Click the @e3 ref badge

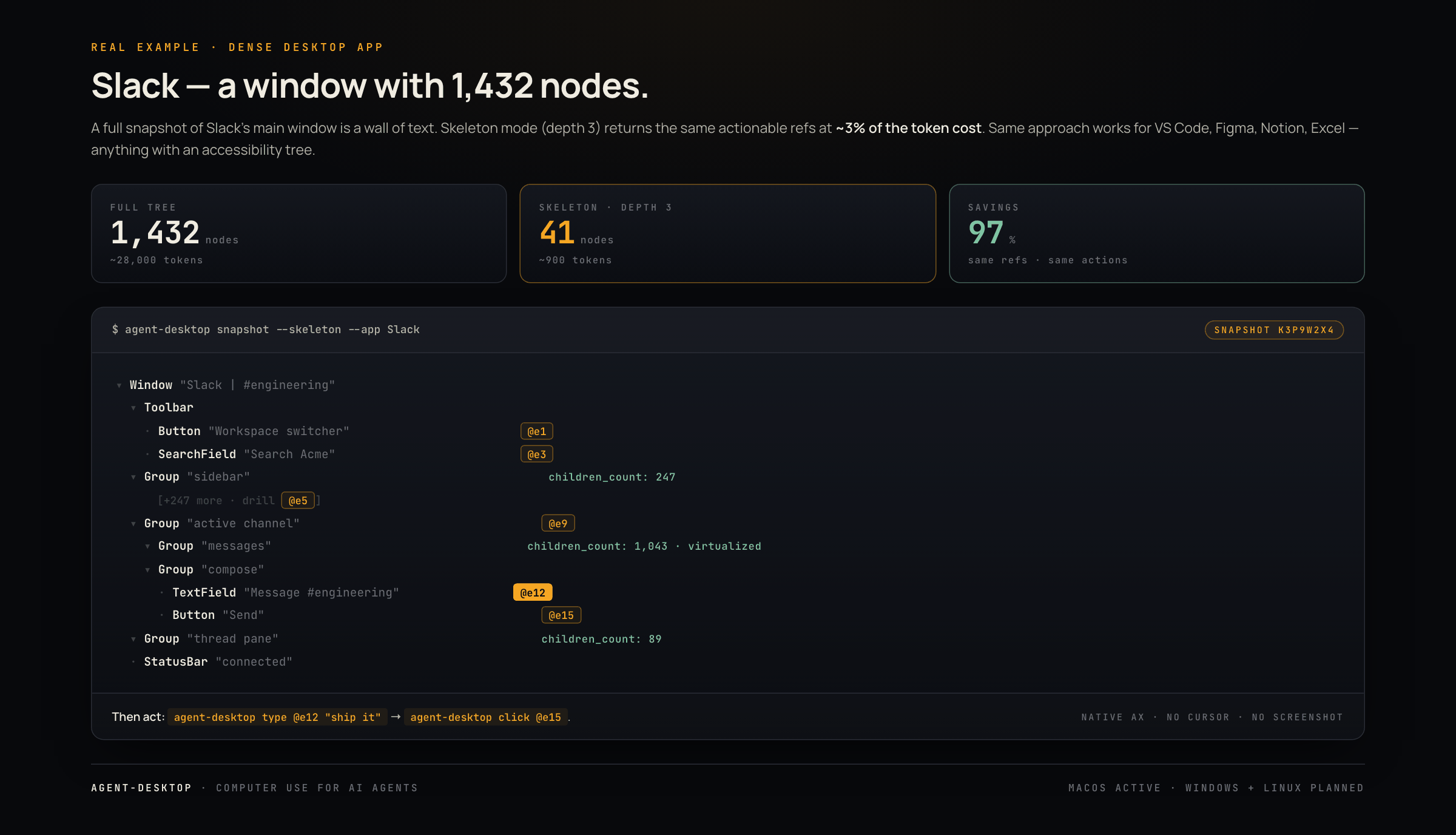(536, 454)
